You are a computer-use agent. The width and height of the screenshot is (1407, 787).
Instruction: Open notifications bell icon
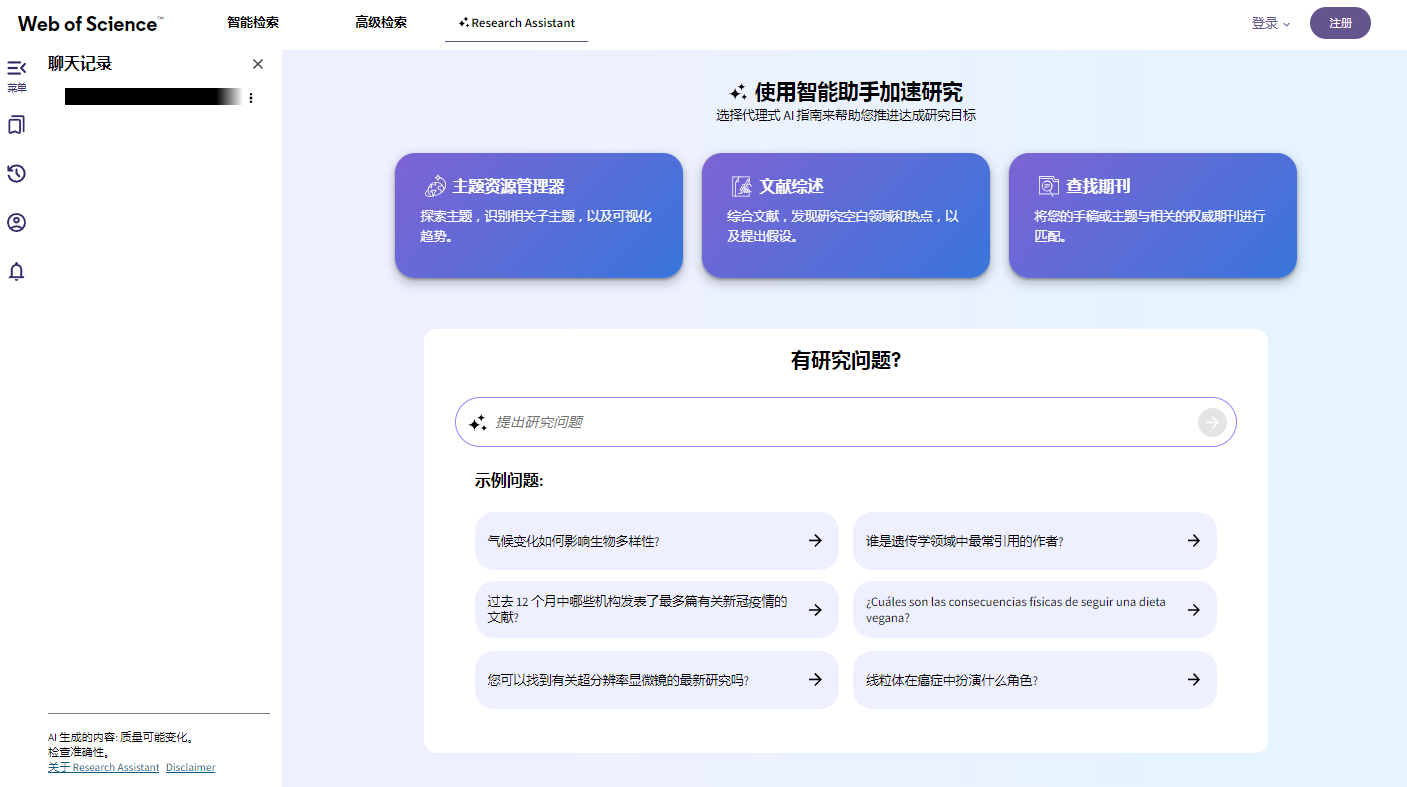coord(16,271)
